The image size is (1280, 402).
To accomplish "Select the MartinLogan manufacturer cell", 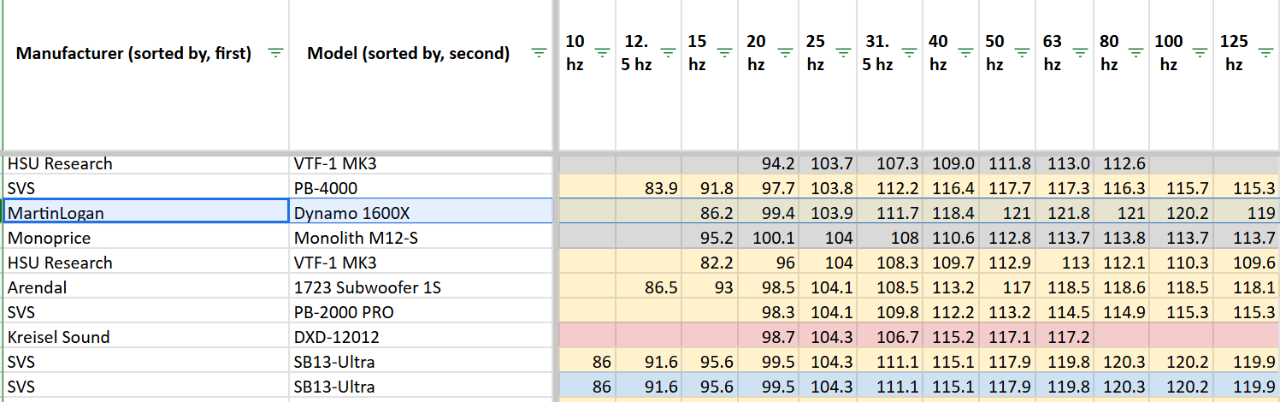I will (146, 212).
